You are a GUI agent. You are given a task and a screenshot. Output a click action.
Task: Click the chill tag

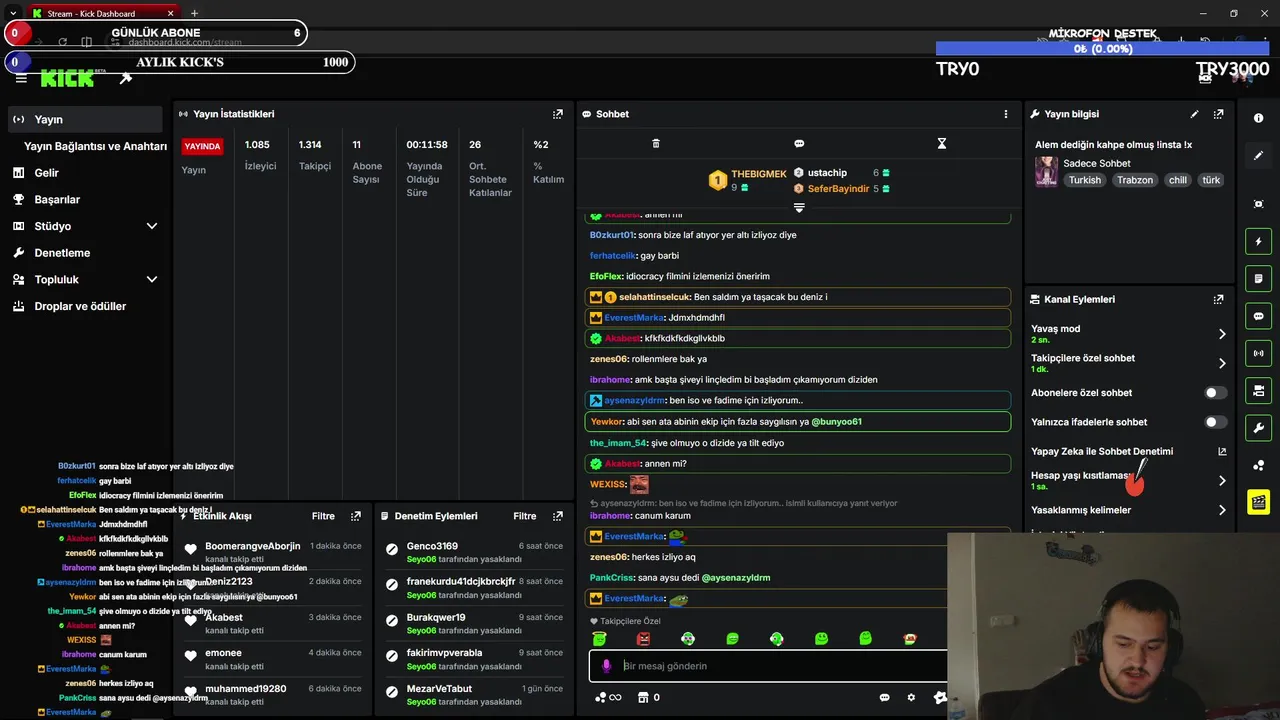(1178, 180)
